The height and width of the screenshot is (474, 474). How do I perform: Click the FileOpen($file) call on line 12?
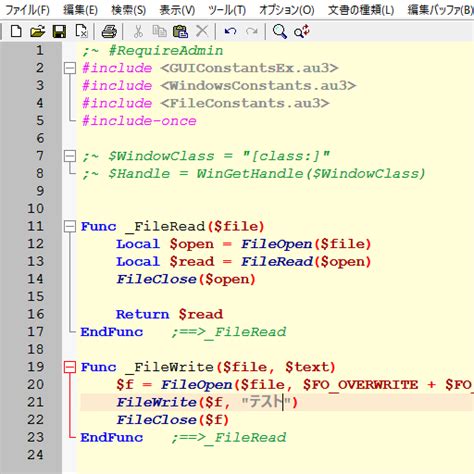306,244
